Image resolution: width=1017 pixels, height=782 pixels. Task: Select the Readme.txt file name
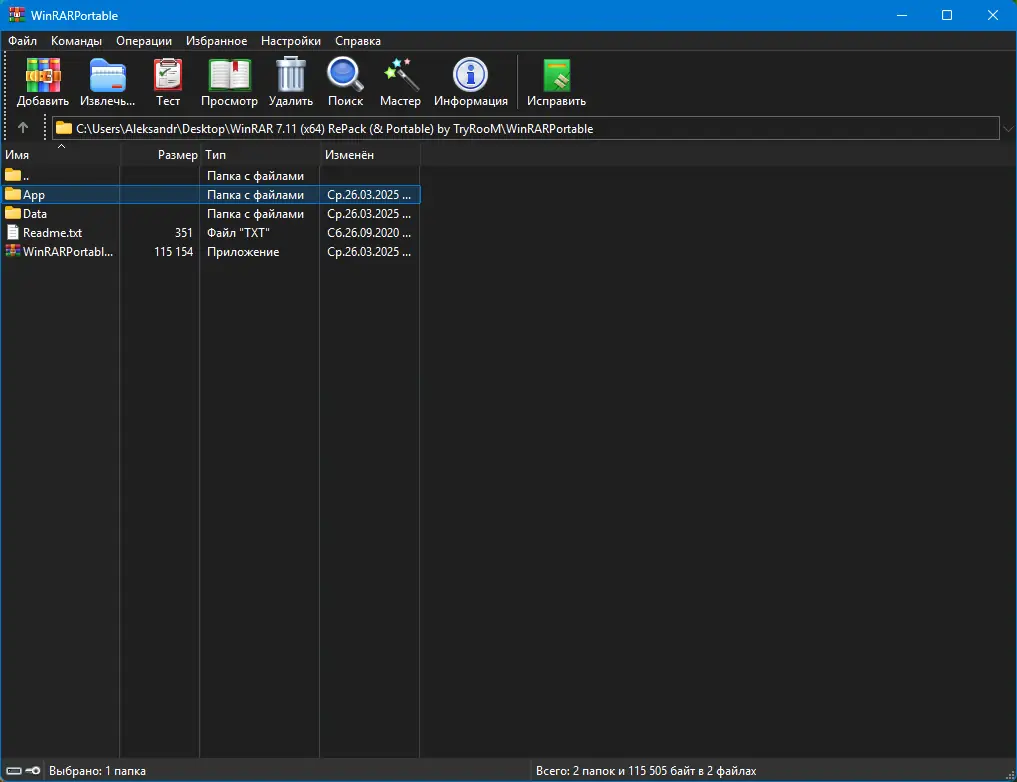click(53, 232)
